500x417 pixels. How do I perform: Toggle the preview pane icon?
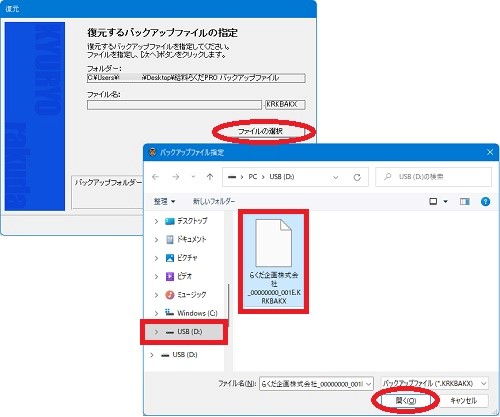click(464, 201)
